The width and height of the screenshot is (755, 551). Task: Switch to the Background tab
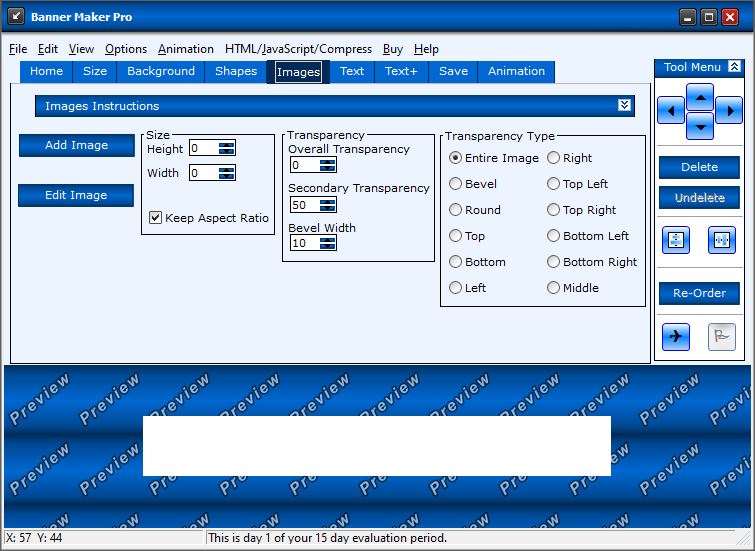click(x=161, y=71)
